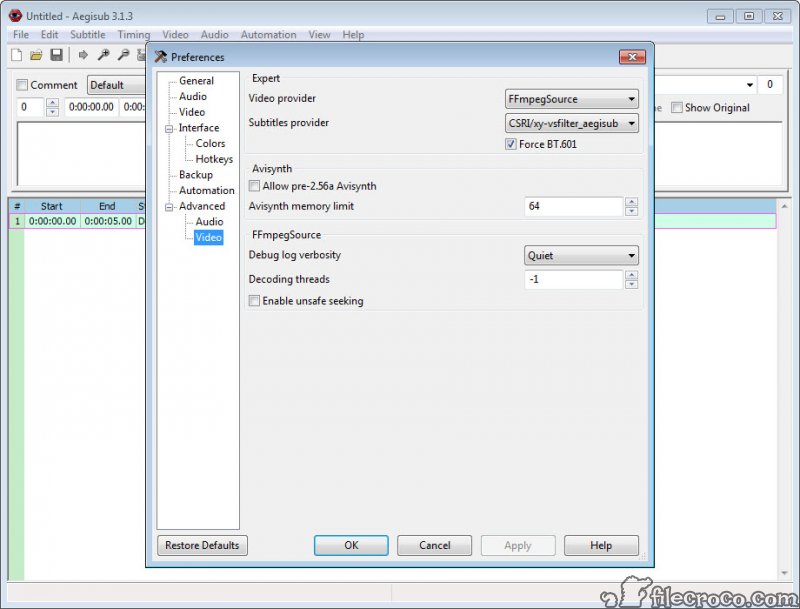Open the Video provider dropdown
Viewport: 800px width, 609px height.
571,99
